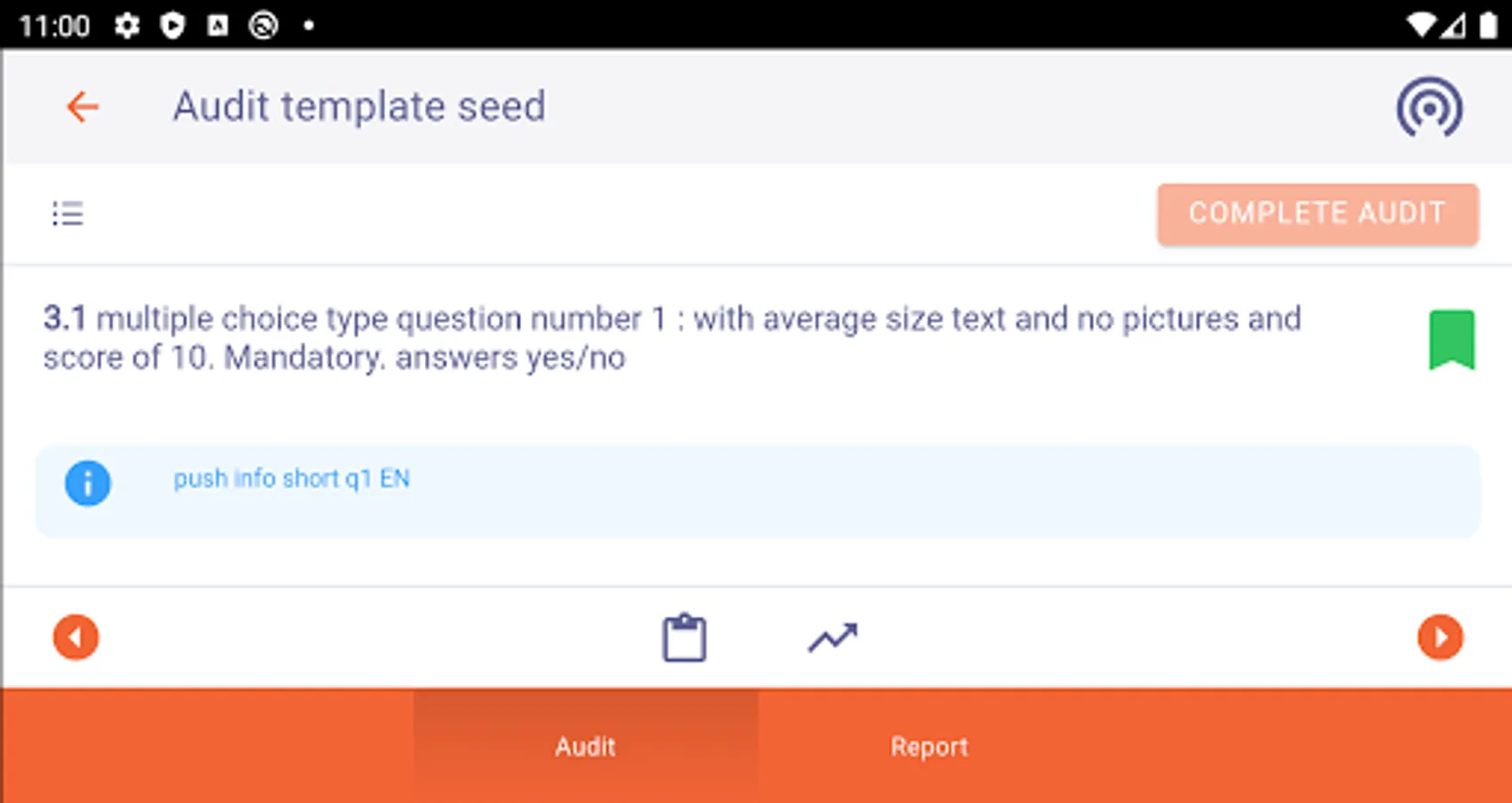Select the Audit tab
This screenshot has width=1512, height=803.
pyautogui.click(x=585, y=746)
